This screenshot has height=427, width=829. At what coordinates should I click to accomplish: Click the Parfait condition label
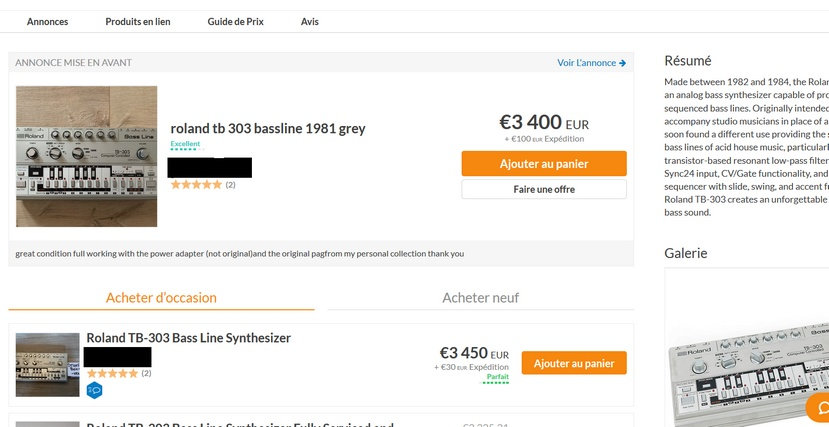[497, 377]
